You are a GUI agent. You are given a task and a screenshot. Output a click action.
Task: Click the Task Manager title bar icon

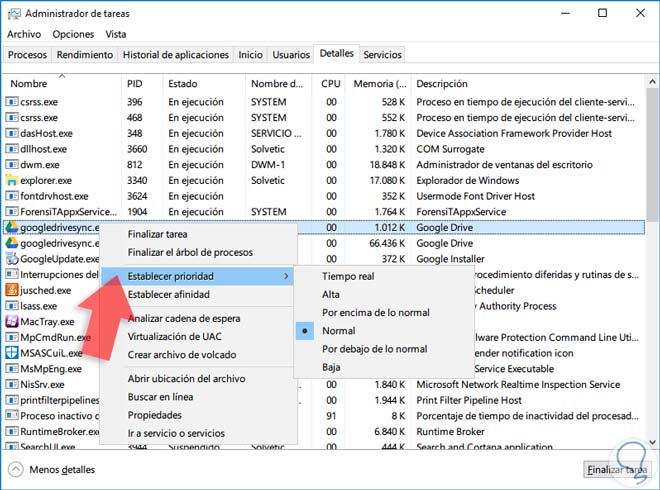(x=14, y=14)
